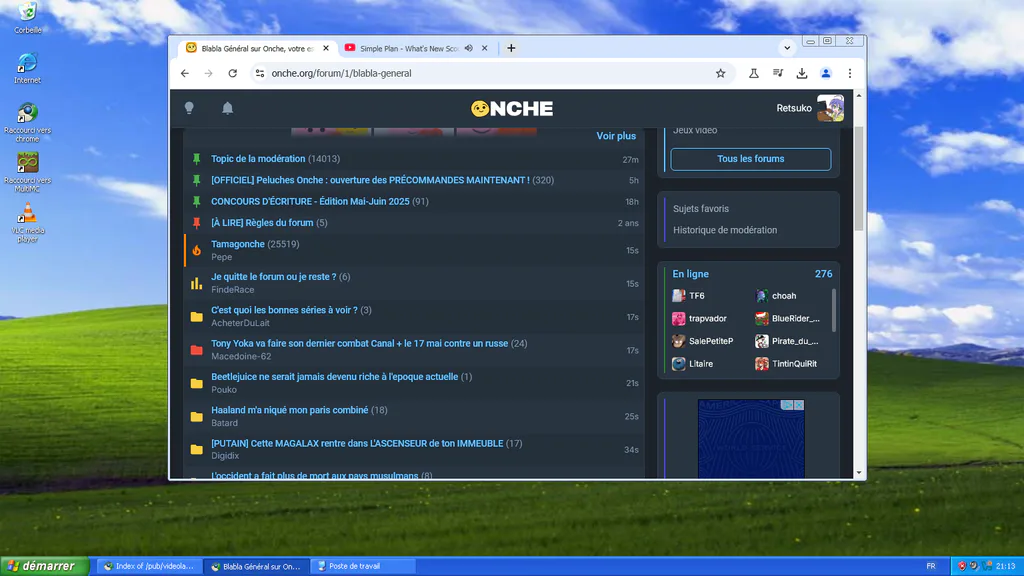Open Raccourci vers MultiMC desktop icon

27,172
